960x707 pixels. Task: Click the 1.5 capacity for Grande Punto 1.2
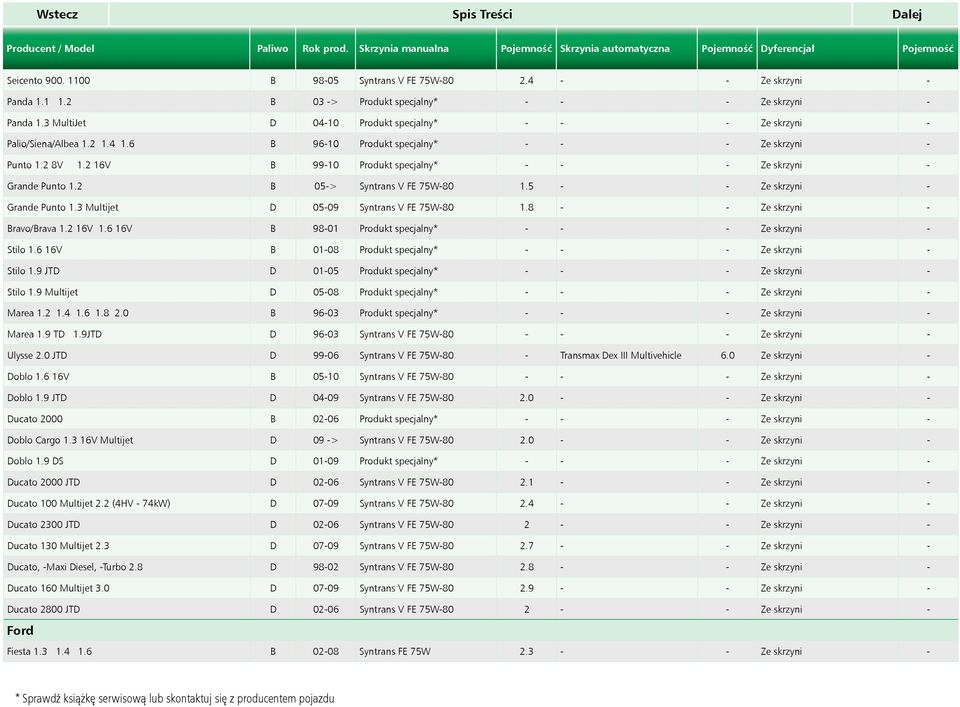click(x=527, y=186)
